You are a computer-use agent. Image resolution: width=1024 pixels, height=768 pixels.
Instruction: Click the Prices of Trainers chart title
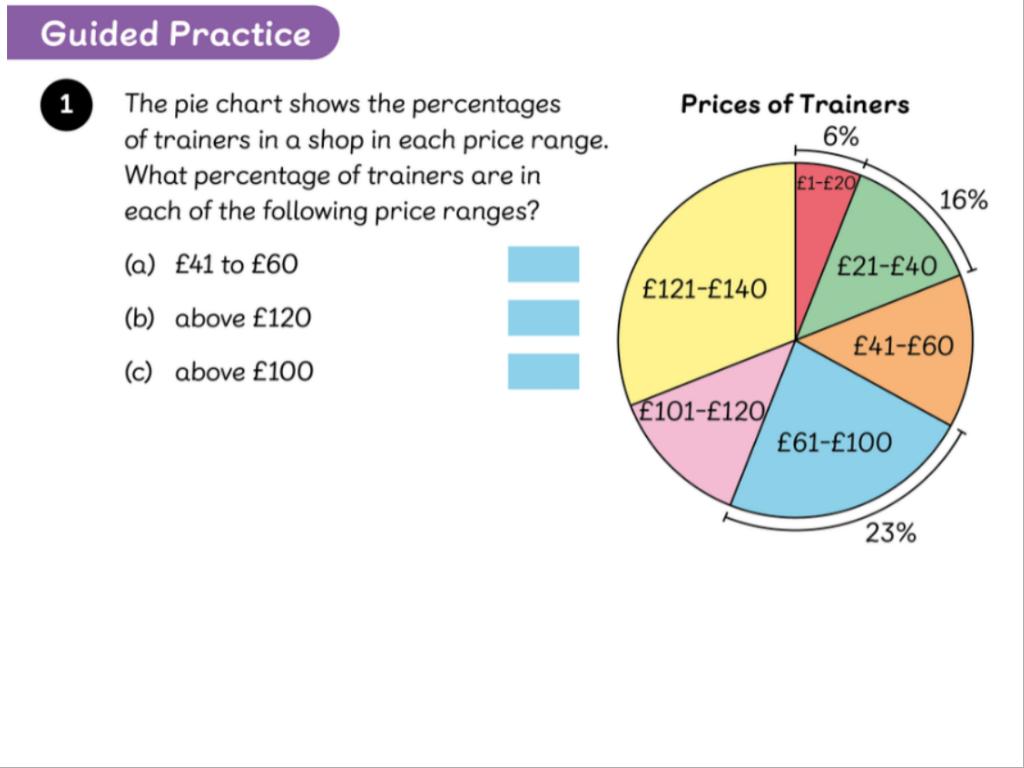pyautogui.click(x=795, y=104)
